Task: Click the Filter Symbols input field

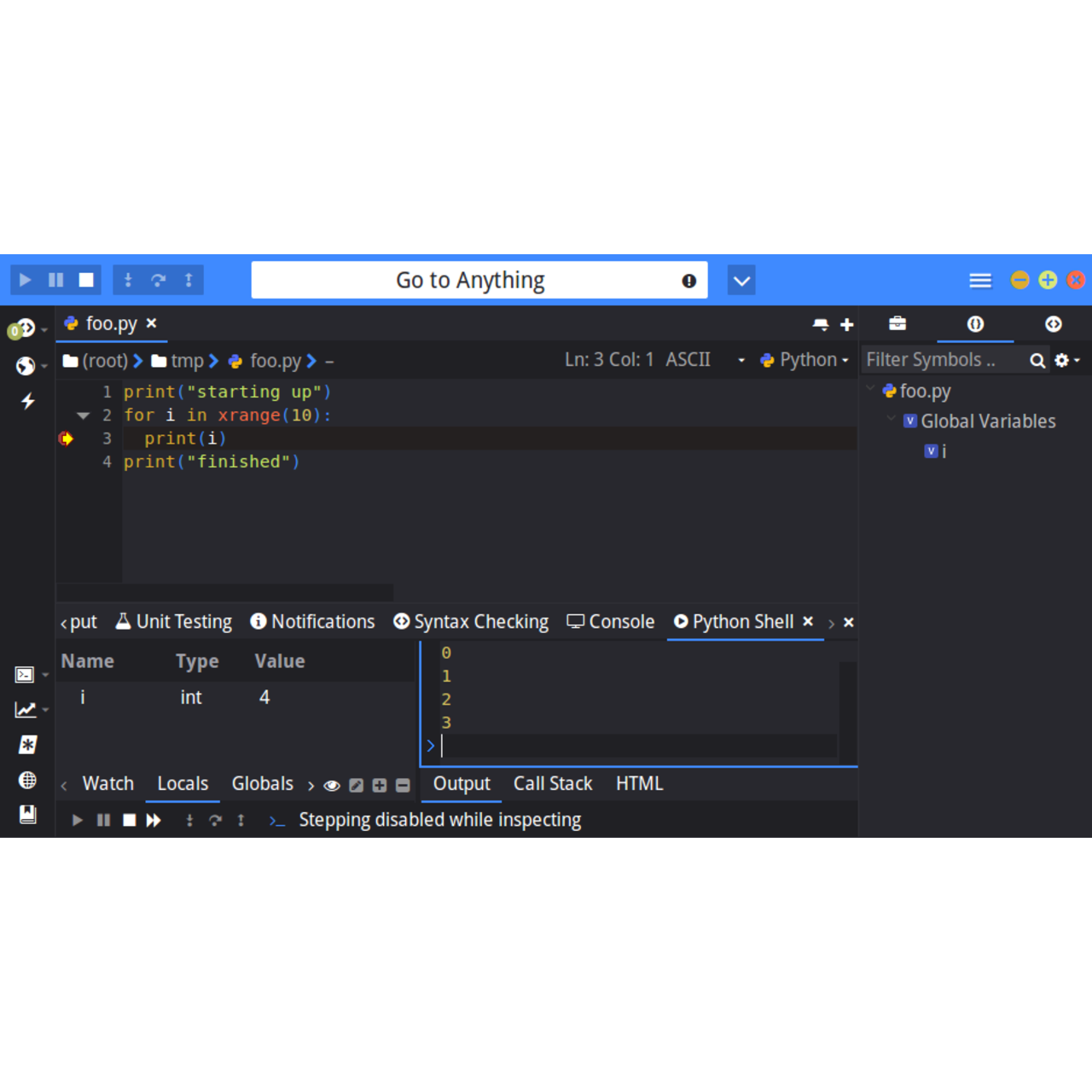Action: pos(938,359)
